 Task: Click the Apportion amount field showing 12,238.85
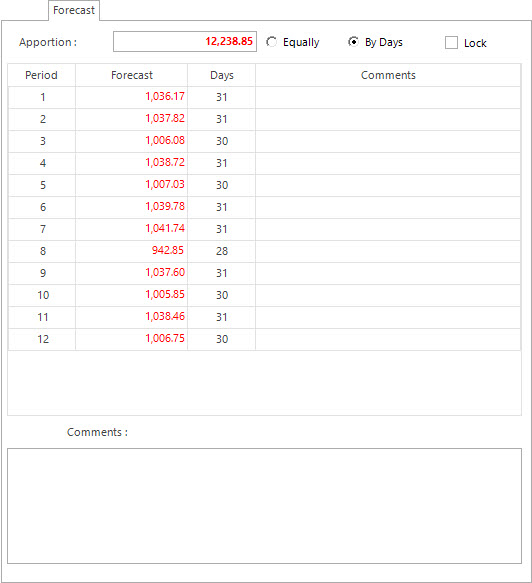tap(185, 41)
